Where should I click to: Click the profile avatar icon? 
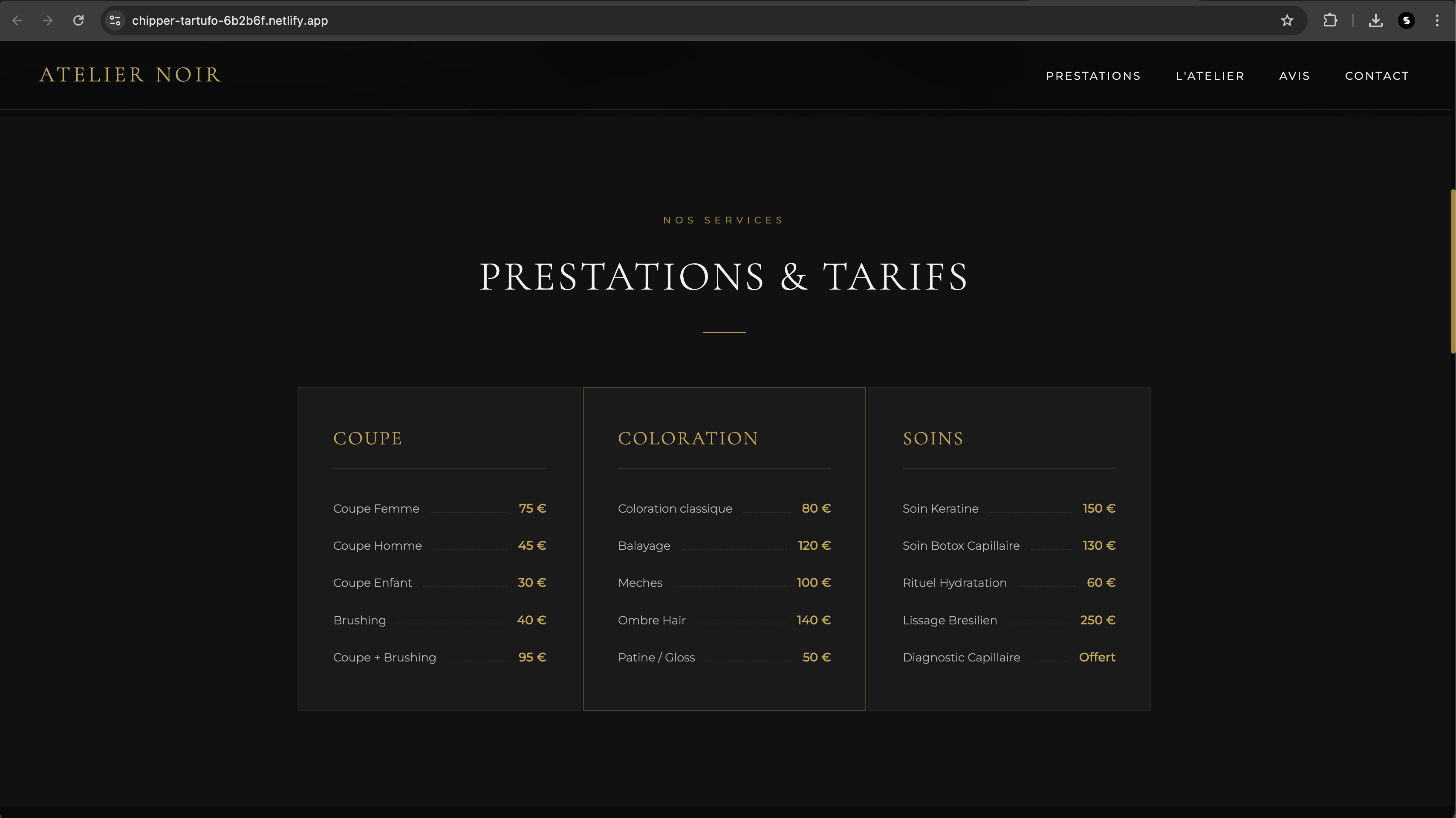tap(1406, 21)
